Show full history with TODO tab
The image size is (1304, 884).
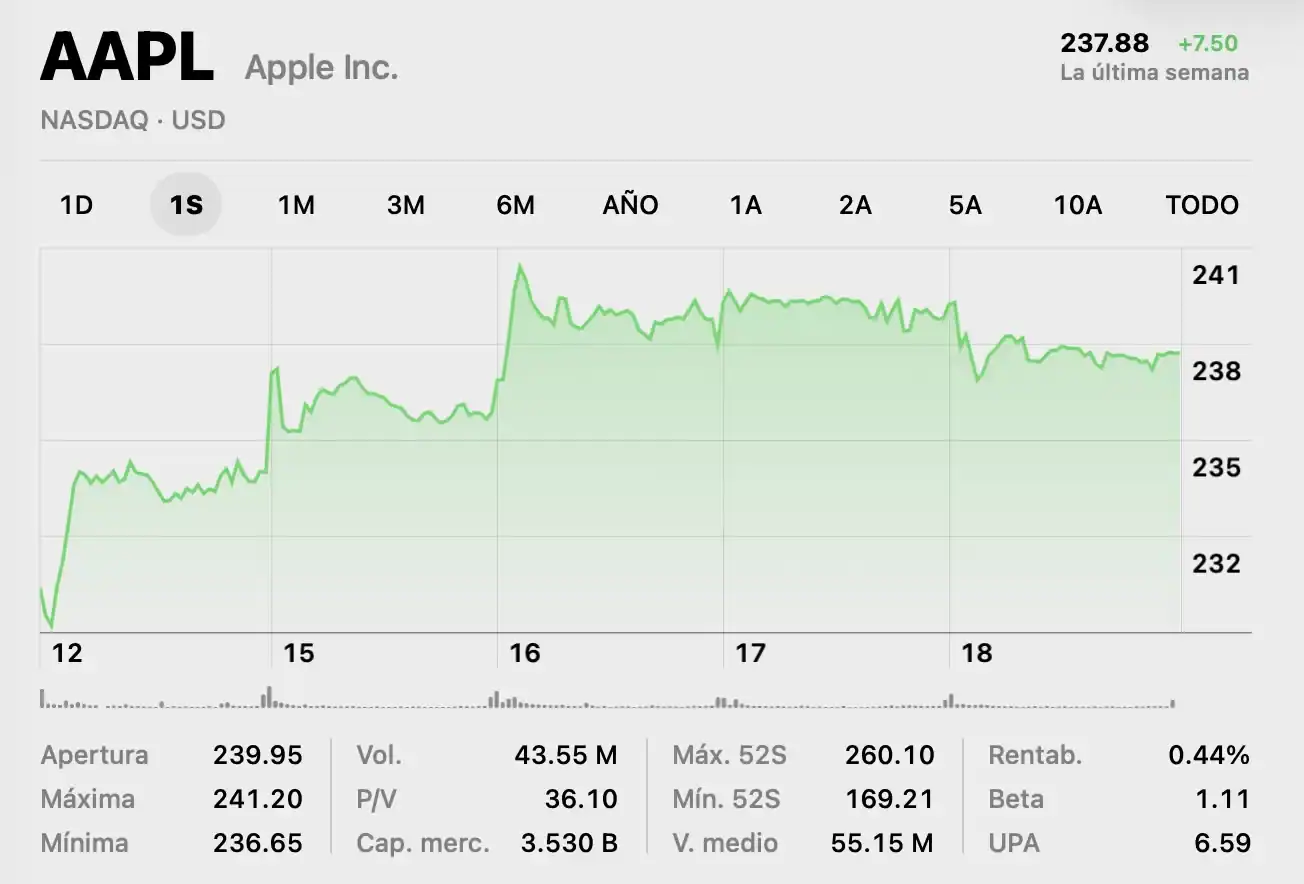tap(1202, 205)
